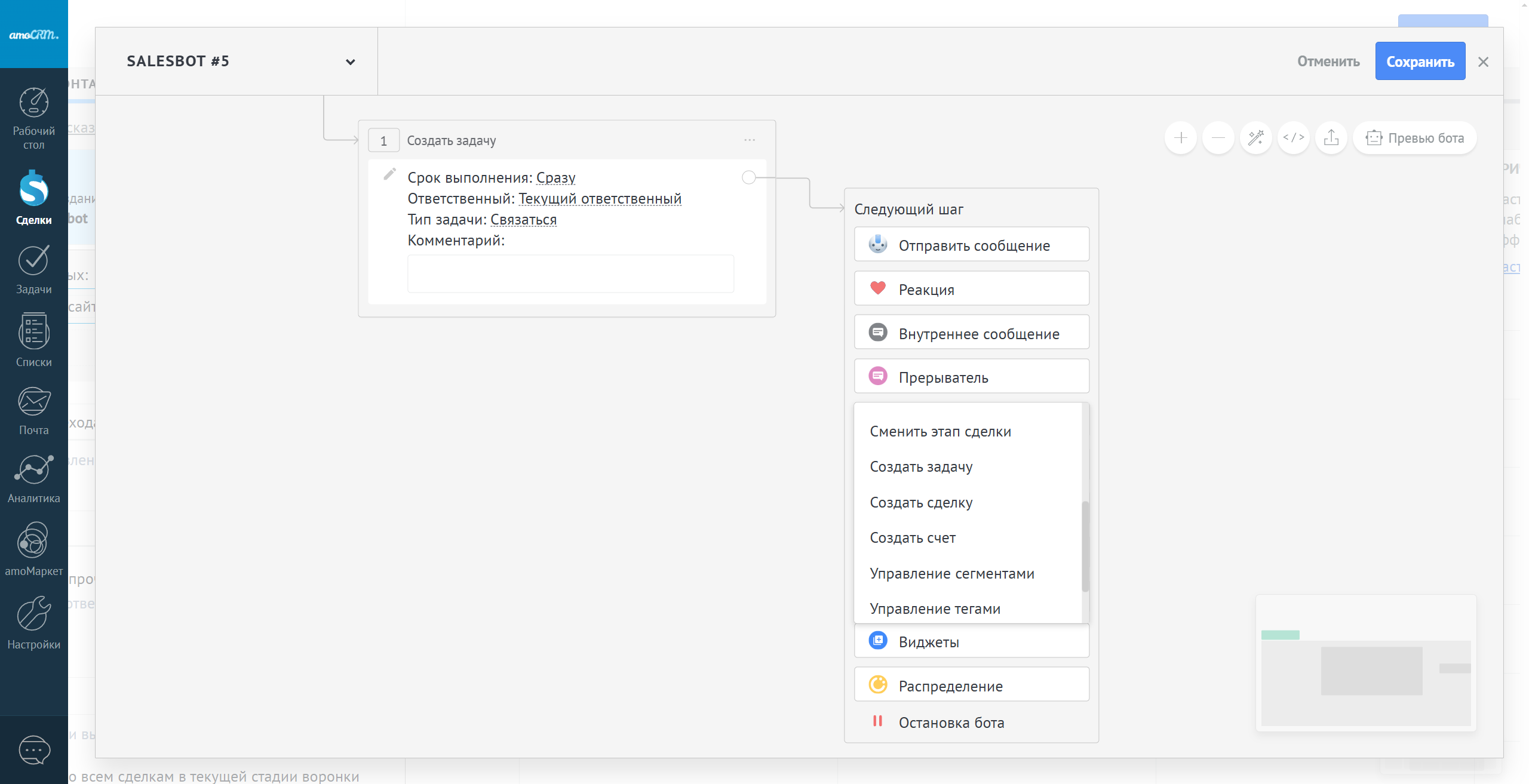
Task: Expand the SALESBOT #5 dropdown chevron
Action: tap(351, 62)
